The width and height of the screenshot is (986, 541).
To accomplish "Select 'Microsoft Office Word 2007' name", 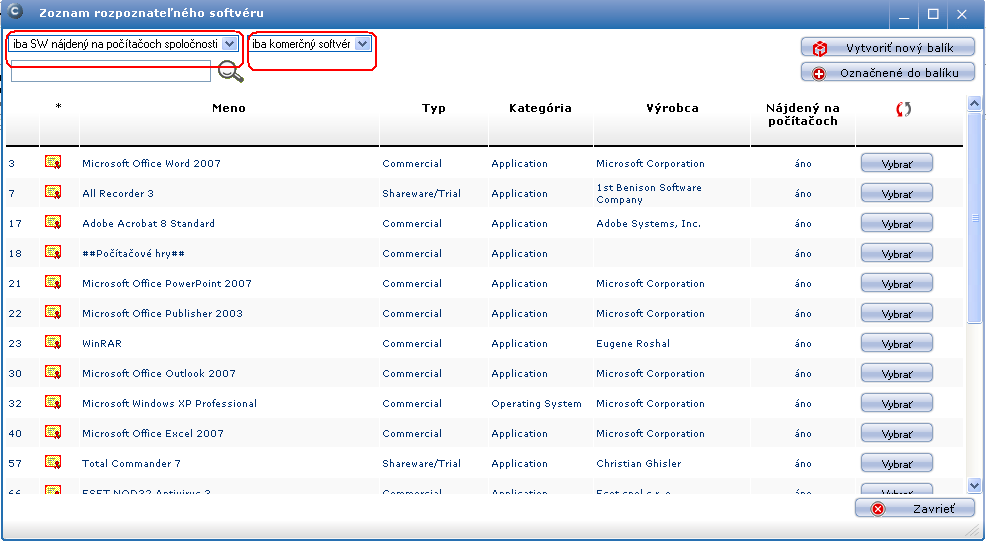I will 152,163.
